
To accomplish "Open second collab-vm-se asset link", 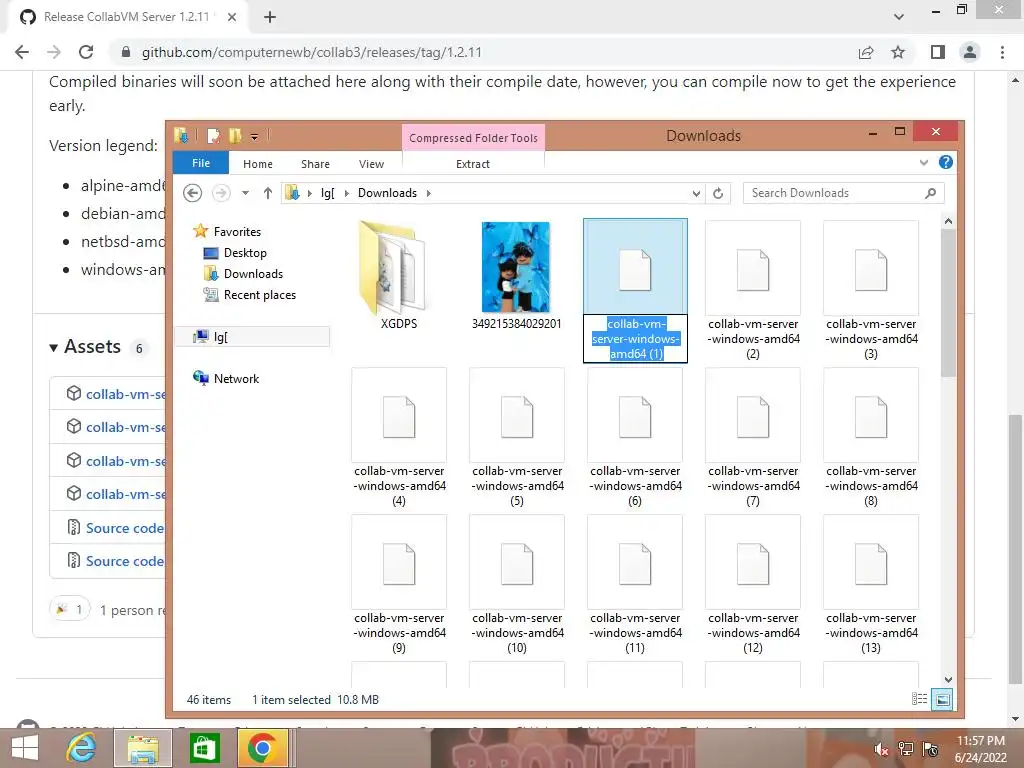I will coord(126,427).
